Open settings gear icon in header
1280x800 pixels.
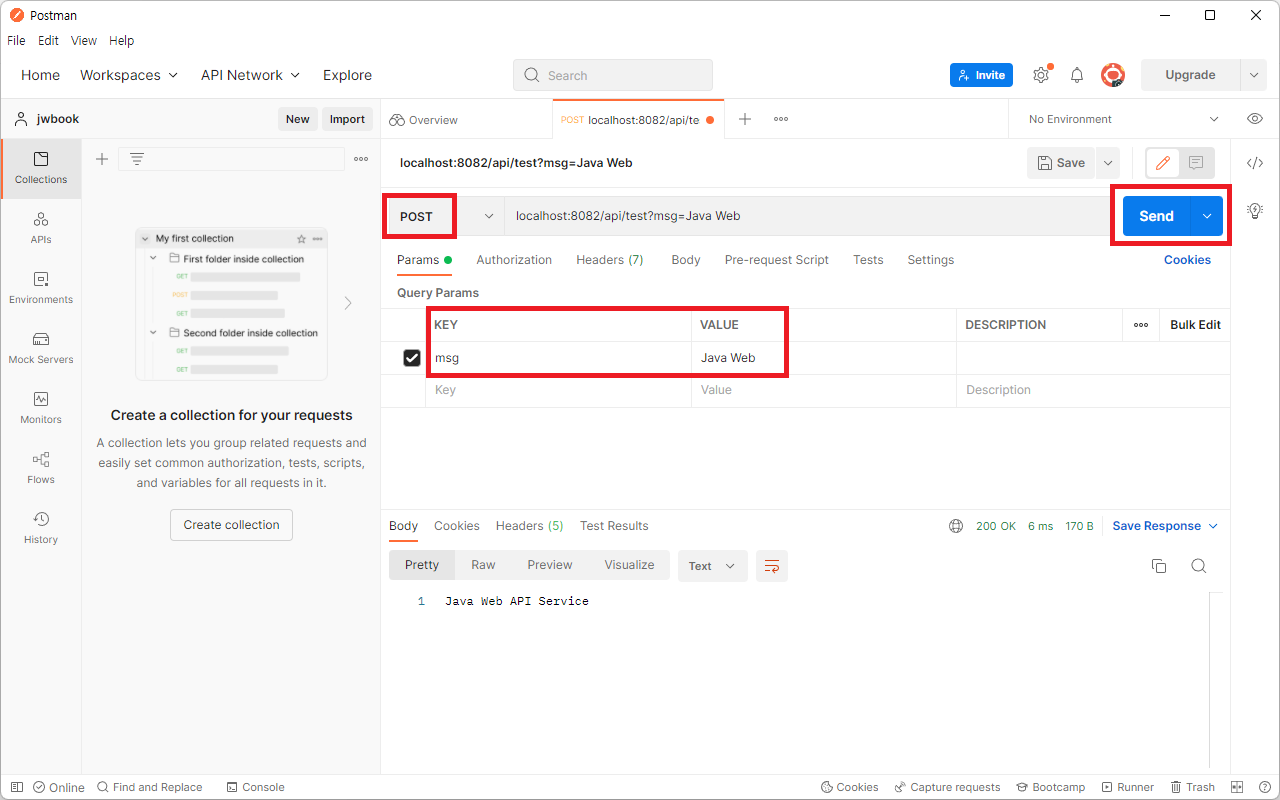1041,75
